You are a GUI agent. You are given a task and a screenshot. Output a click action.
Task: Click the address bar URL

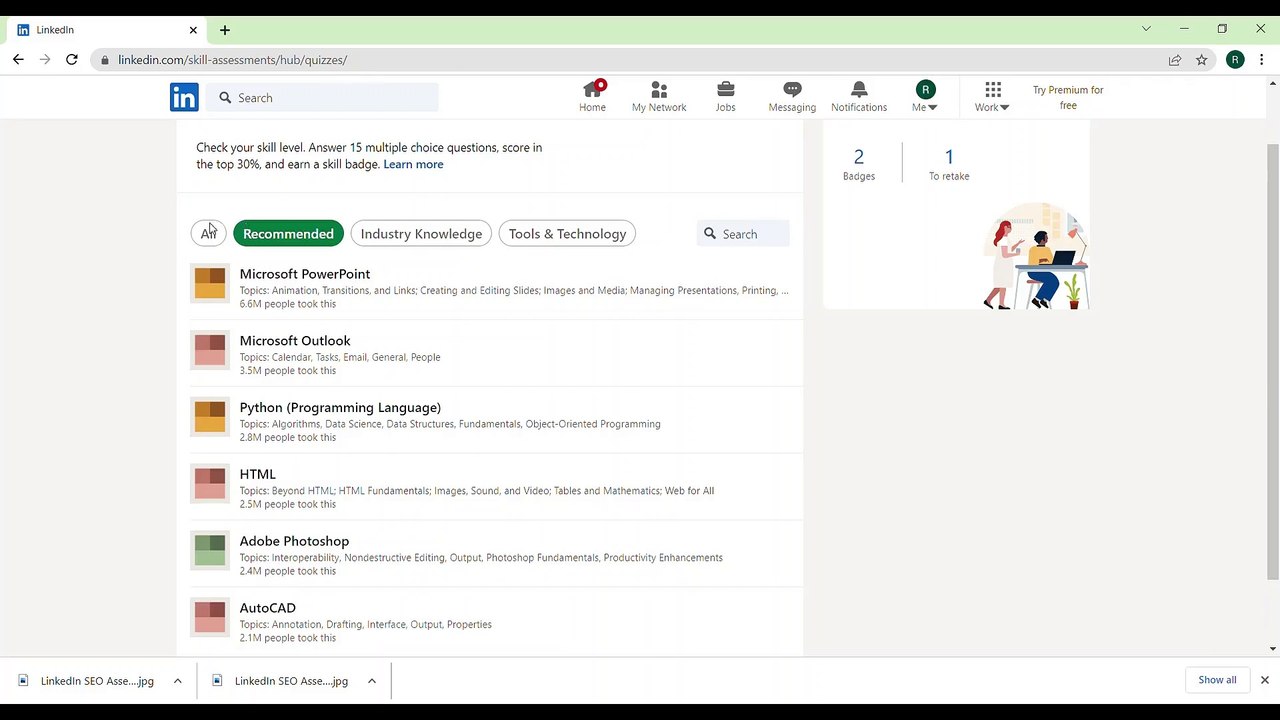point(232,60)
